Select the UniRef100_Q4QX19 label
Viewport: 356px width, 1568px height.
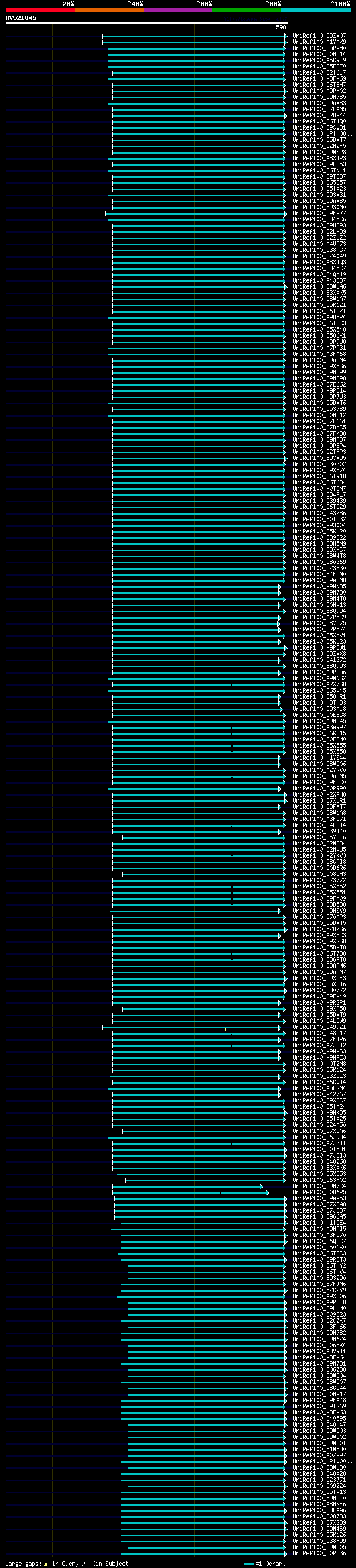click(319, 275)
